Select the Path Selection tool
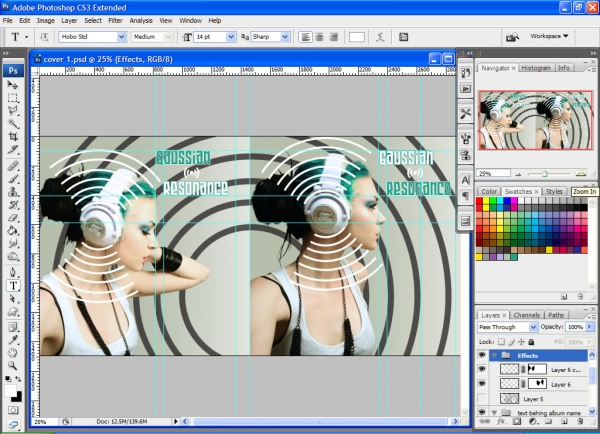Screen dimensions: 600x434 coord(13,299)
